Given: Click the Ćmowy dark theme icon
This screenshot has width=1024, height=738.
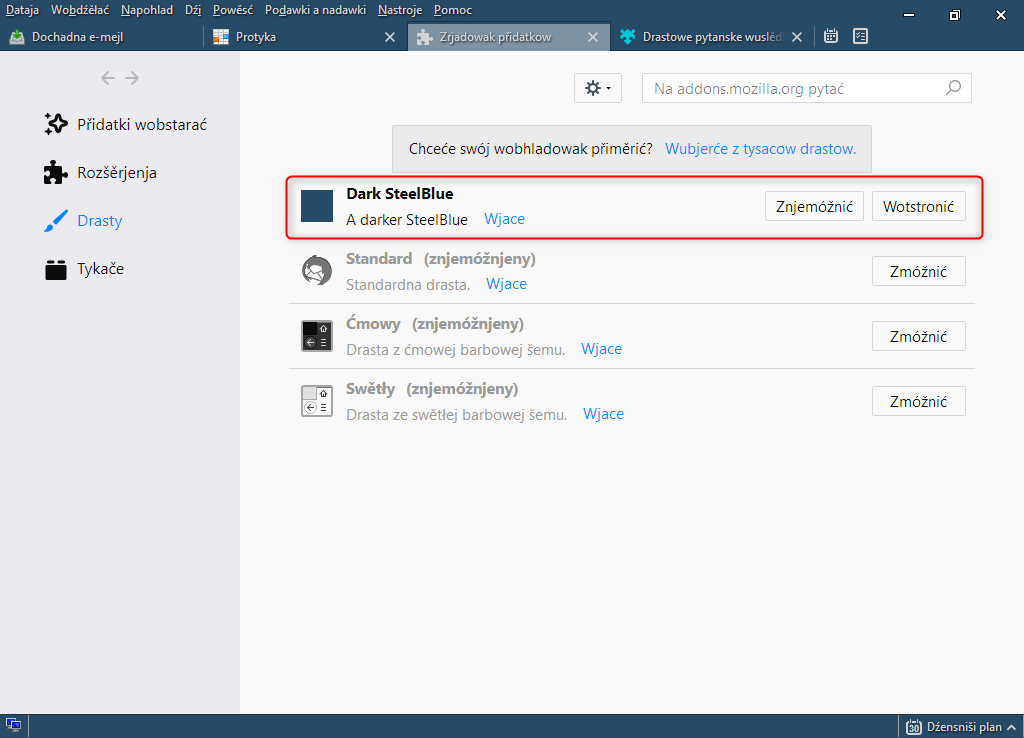Looking at the screenshot, I should [x=317, y=336].
